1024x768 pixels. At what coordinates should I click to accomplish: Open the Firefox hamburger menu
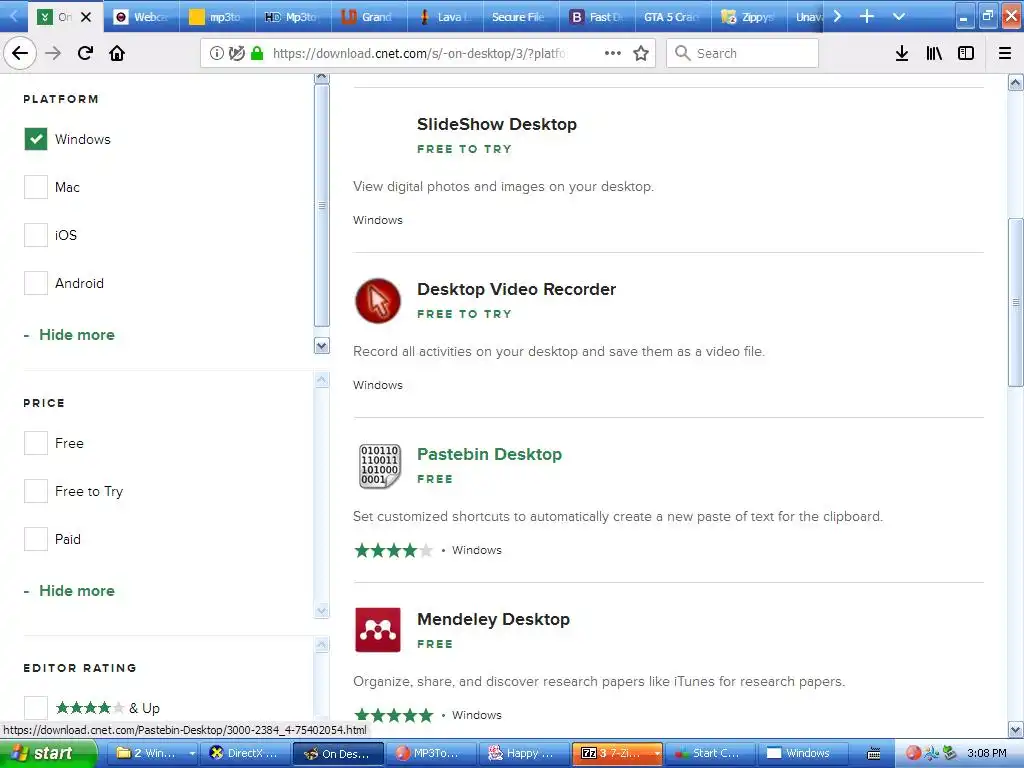coord(1005,53)
